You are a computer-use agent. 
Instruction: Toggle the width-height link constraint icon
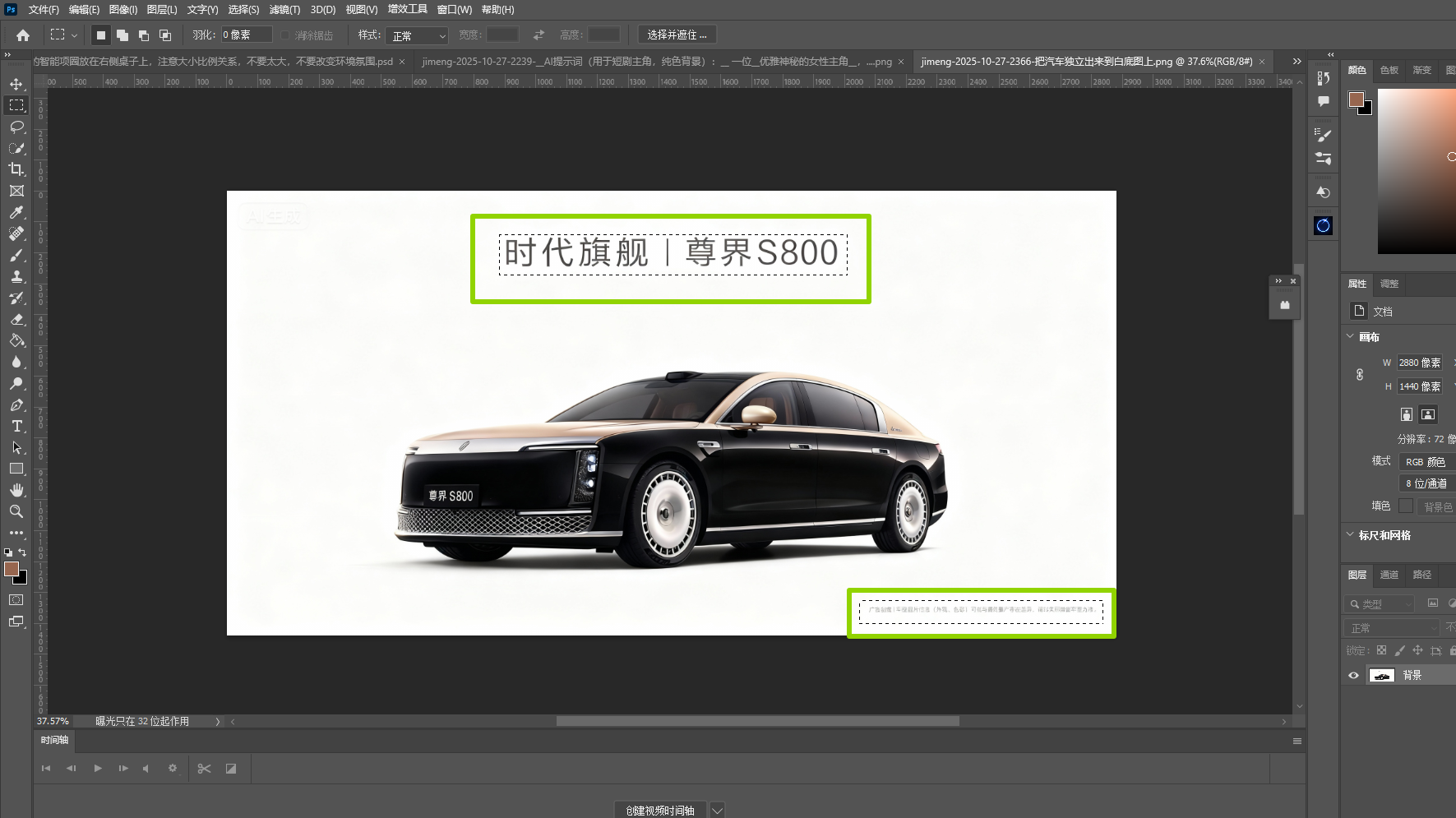coord(1360,374)
